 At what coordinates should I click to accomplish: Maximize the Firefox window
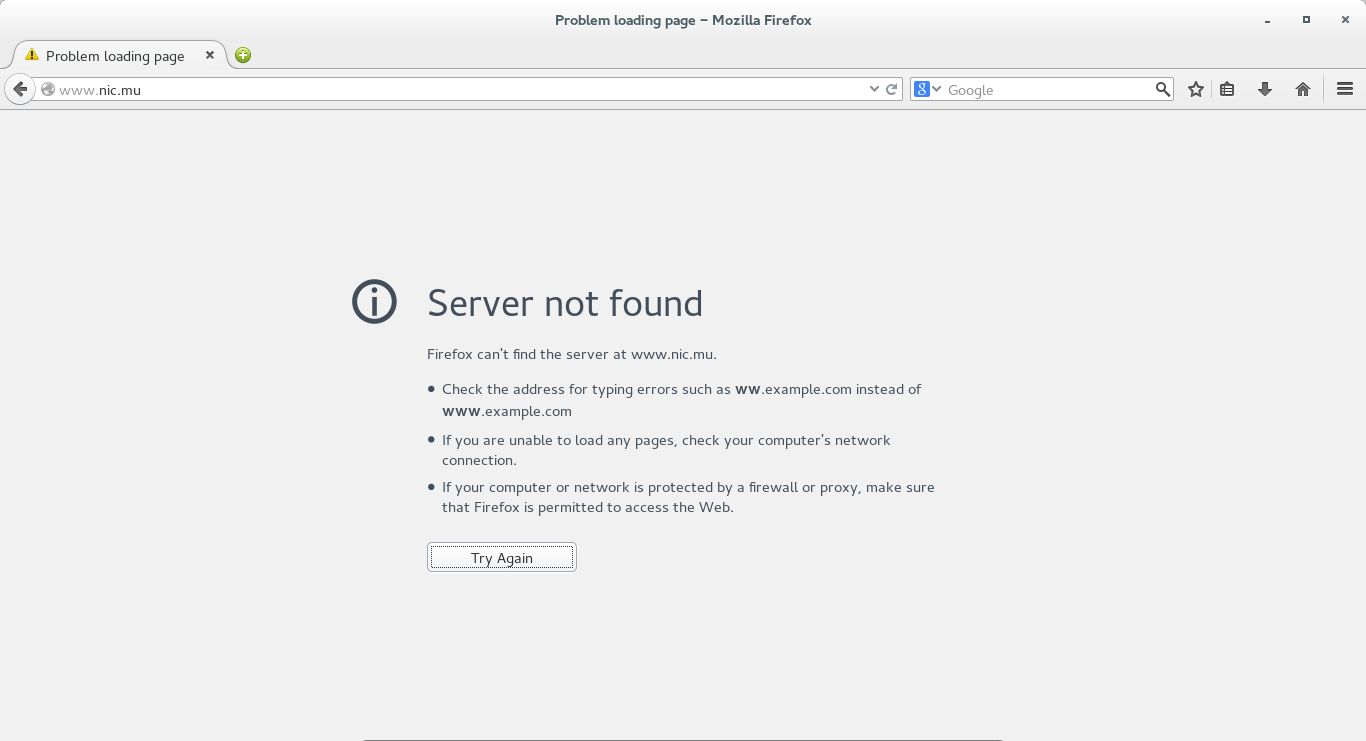pyautogui.click(x=1306, y=20)
